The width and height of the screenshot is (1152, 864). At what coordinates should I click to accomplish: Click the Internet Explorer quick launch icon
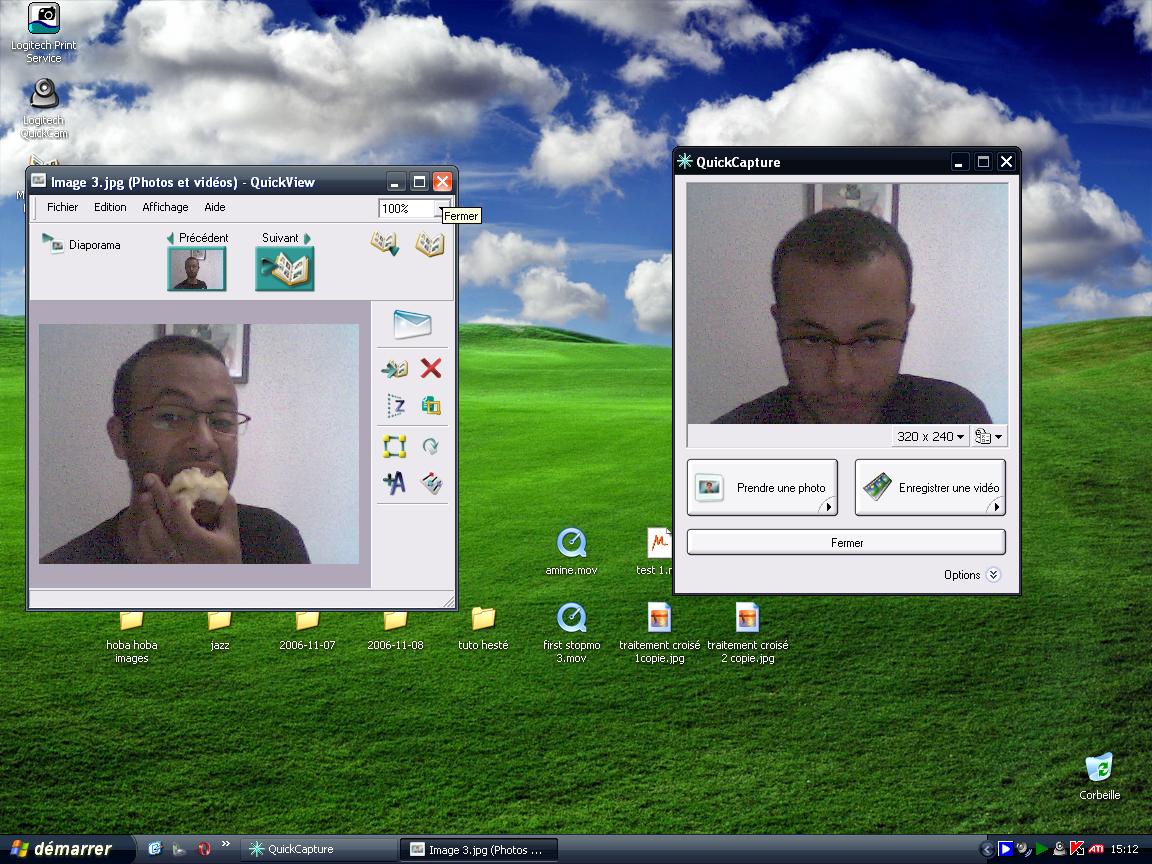(x=154, y=849)
